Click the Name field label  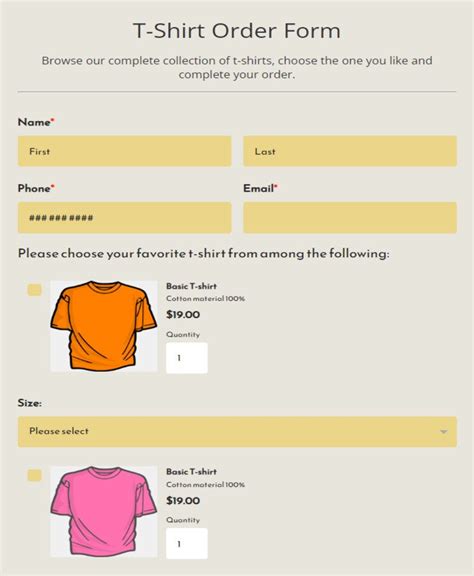click(36, 122)
